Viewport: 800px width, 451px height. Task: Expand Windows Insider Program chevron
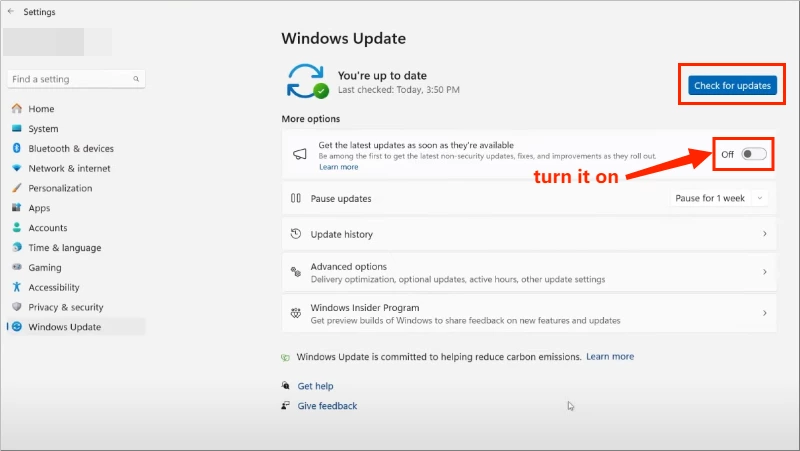[x=764, y=313]
